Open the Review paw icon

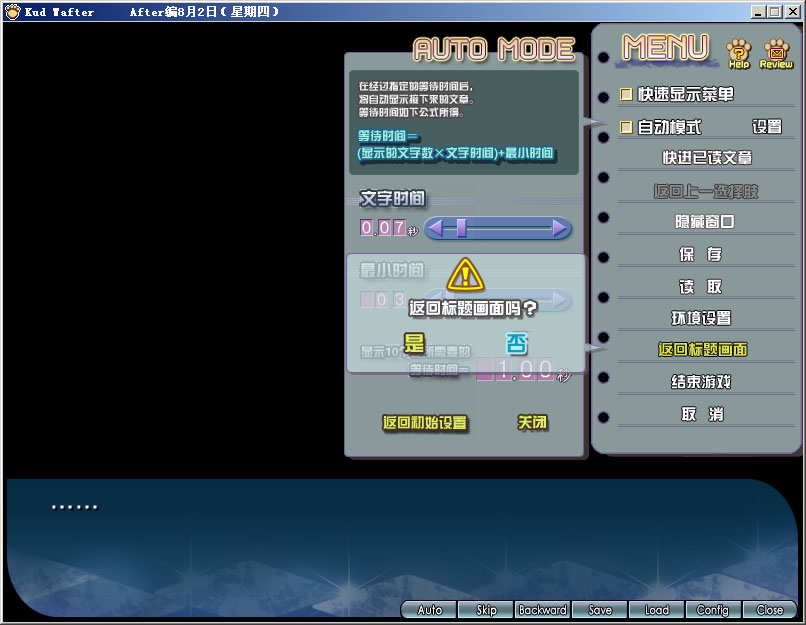776,53
